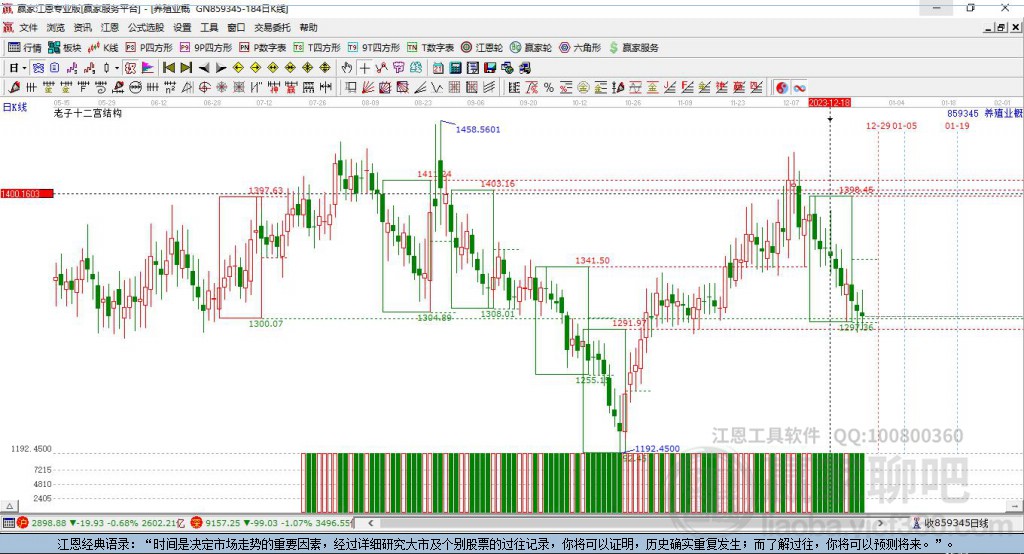
Task: Open 赢家服务 with dollar sign icon
Action: pyautogui.click(x=633, y=48)
